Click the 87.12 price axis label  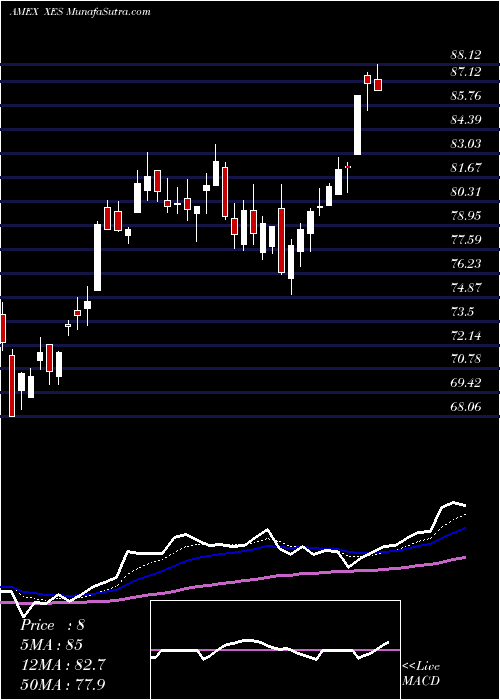(x=466, y=72)
